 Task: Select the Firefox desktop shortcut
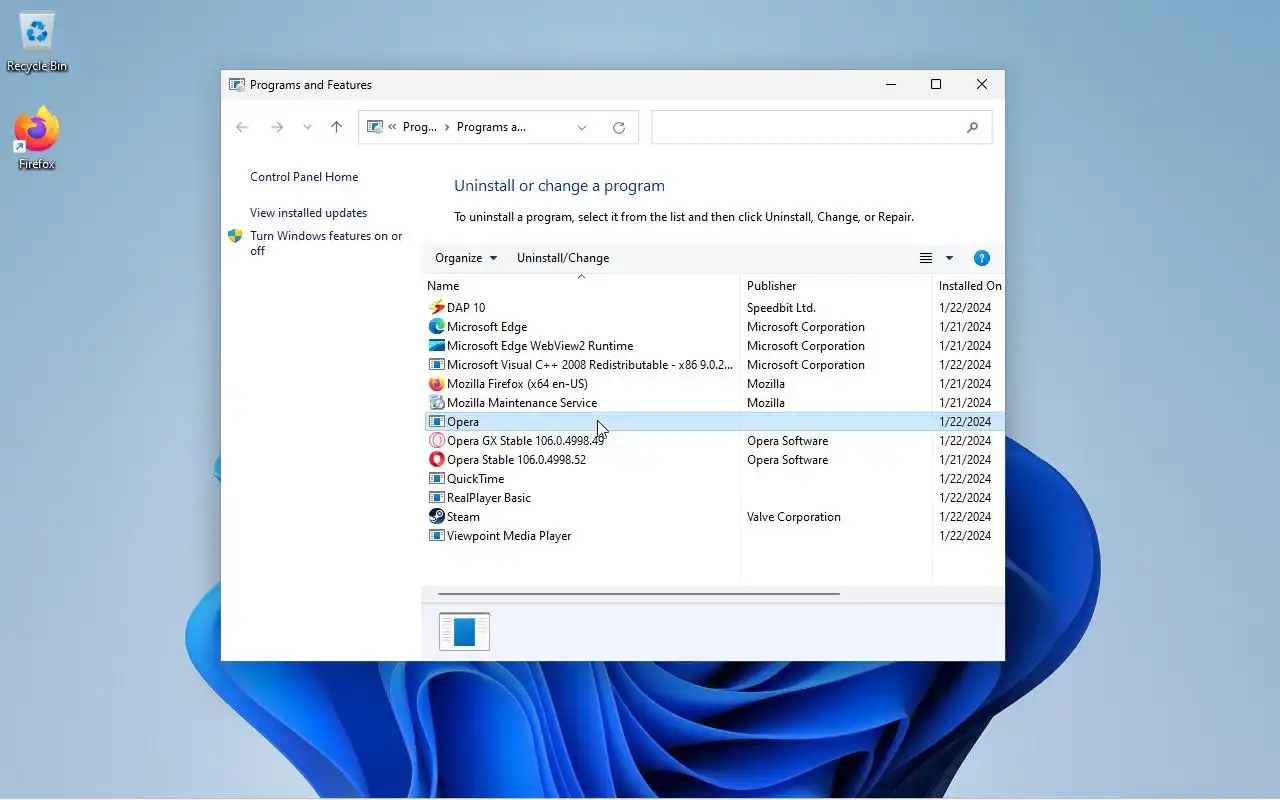point(37,138)
